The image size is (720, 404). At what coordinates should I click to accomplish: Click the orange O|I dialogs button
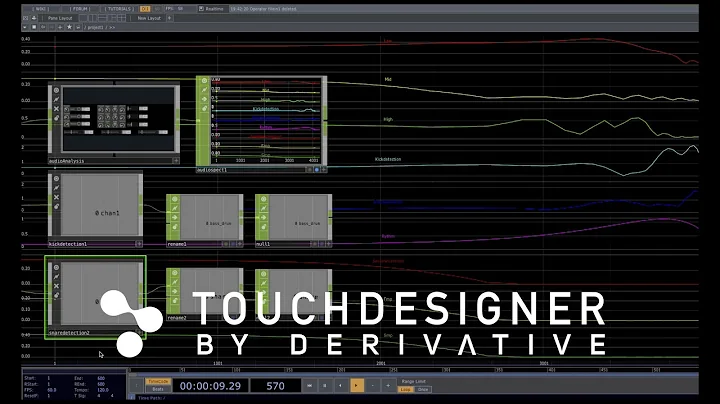pos(145,9)
